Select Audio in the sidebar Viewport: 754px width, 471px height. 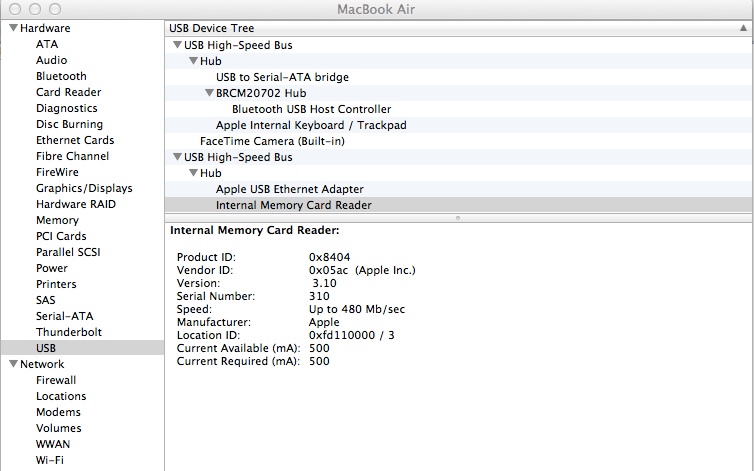click(51, 60)
